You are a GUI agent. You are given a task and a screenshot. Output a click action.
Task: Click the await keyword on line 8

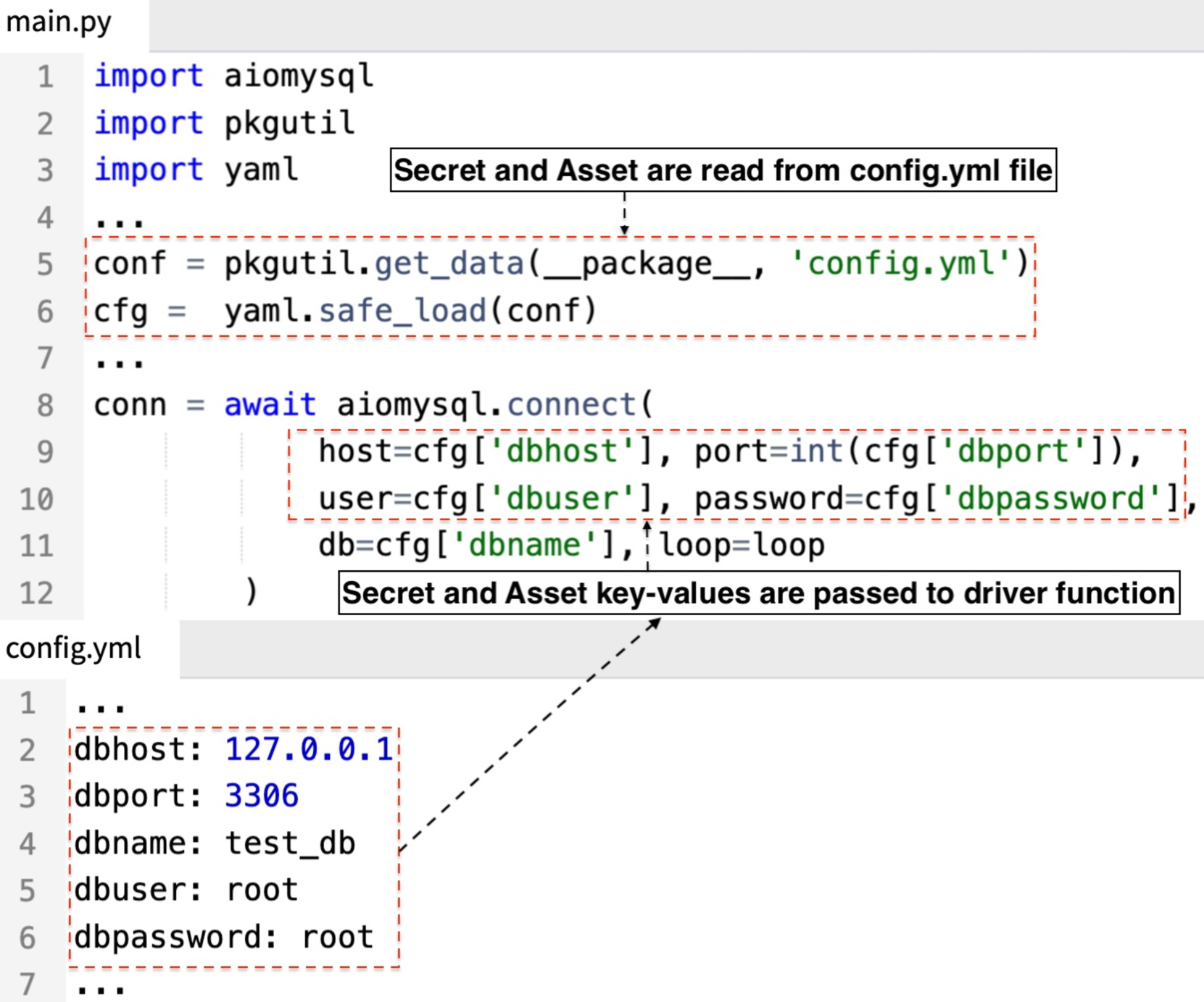coord(270,404)
